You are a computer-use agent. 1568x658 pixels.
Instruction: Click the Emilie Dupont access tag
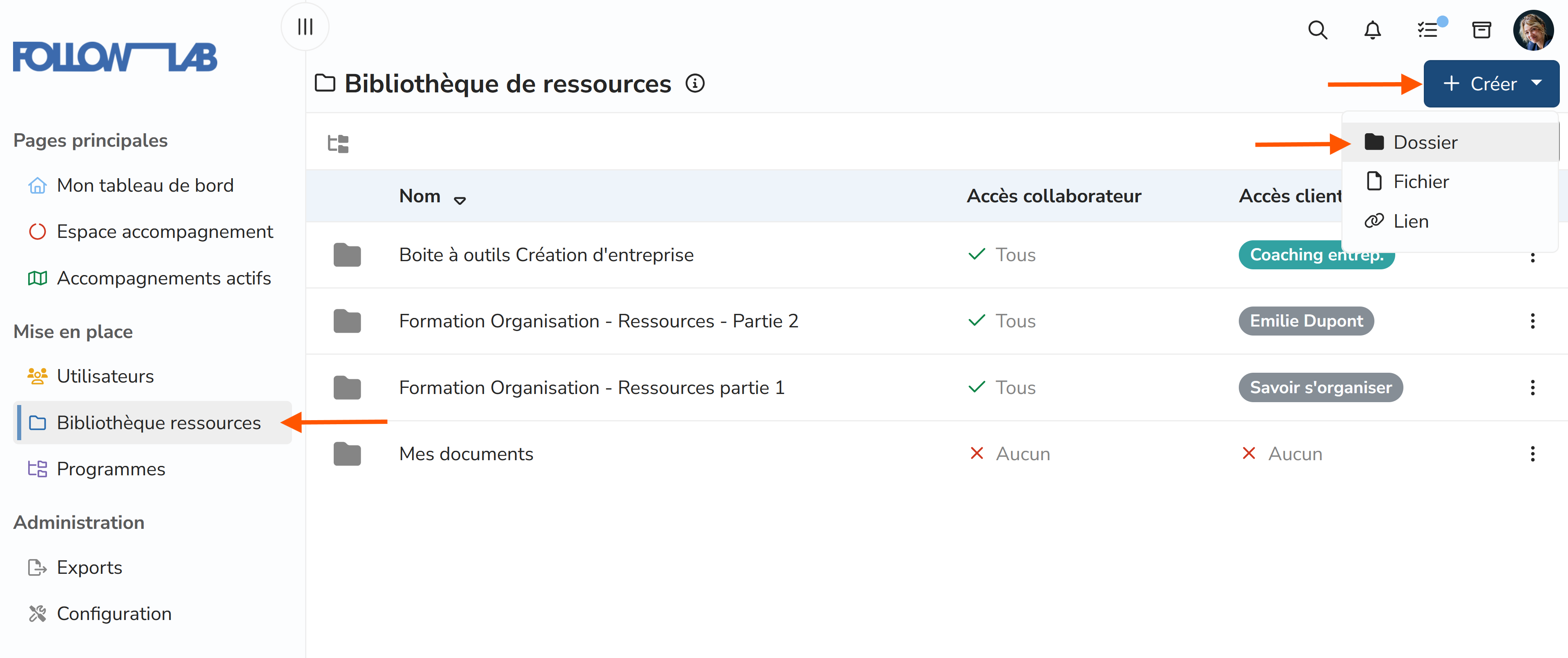click(1306, 321)
